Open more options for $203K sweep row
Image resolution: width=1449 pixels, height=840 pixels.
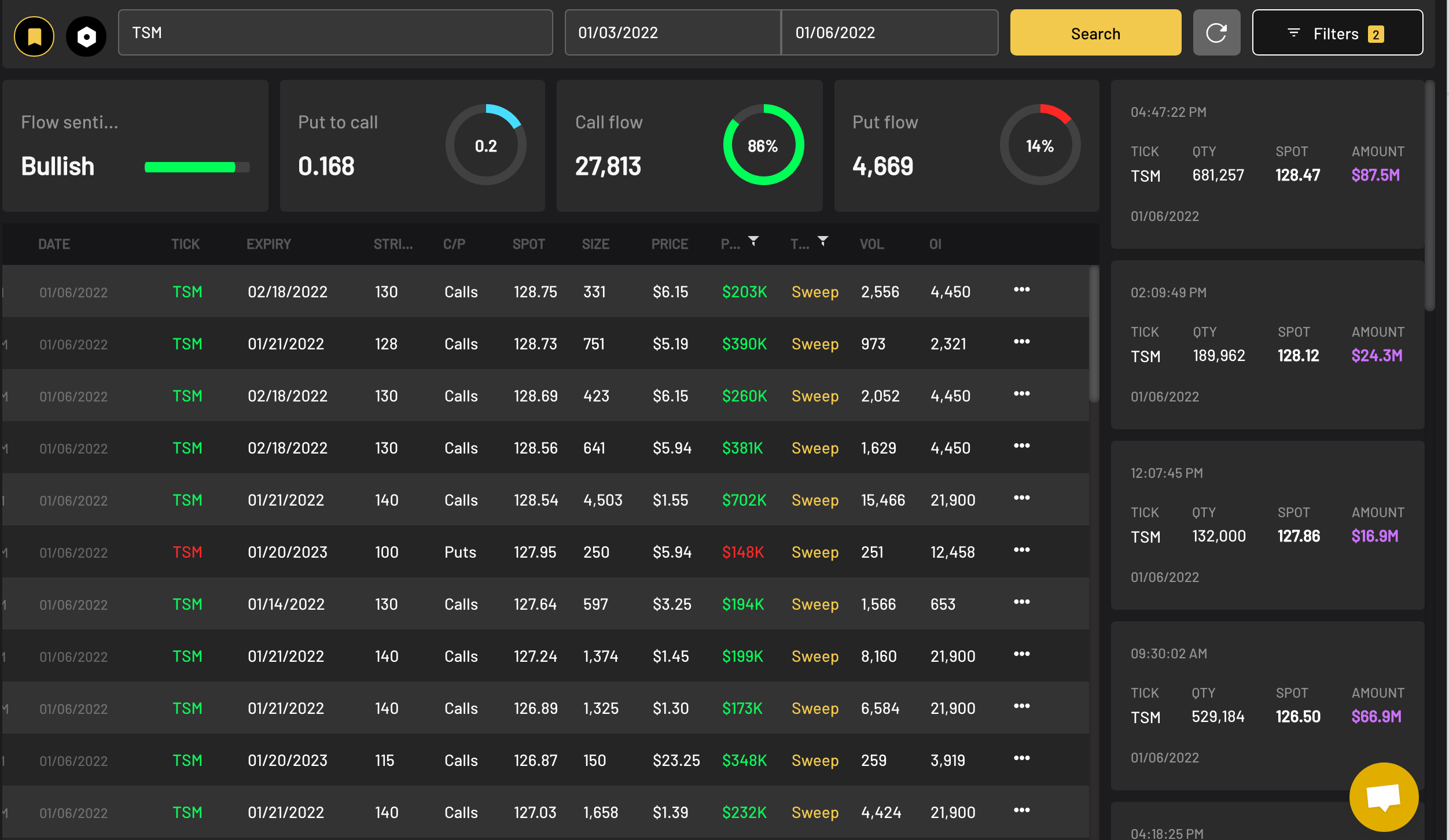[1021, 289]
